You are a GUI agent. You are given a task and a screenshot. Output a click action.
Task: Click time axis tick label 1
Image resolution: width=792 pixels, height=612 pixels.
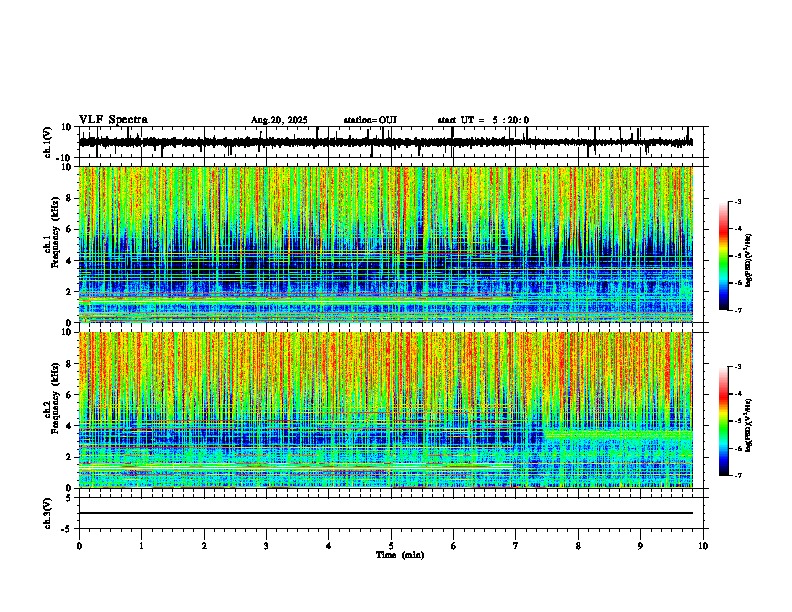(141, 546)
